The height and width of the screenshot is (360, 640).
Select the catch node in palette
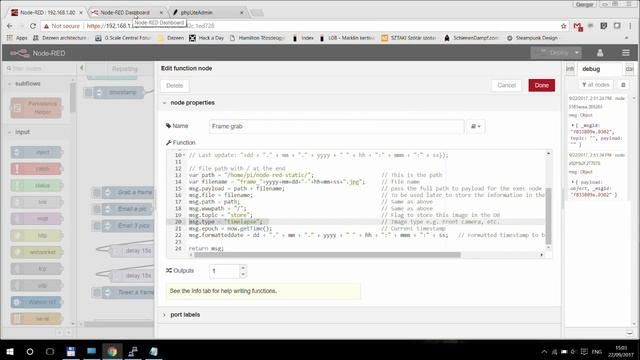(36, 169)
